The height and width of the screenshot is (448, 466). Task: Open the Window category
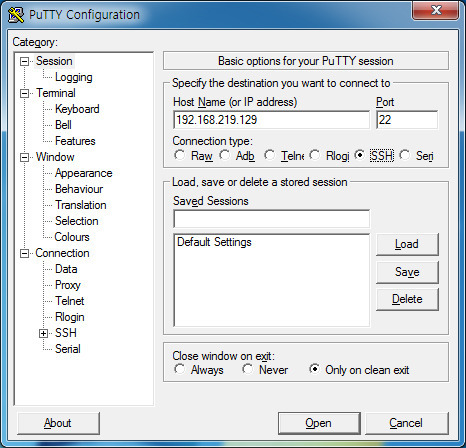coord(55,157)
